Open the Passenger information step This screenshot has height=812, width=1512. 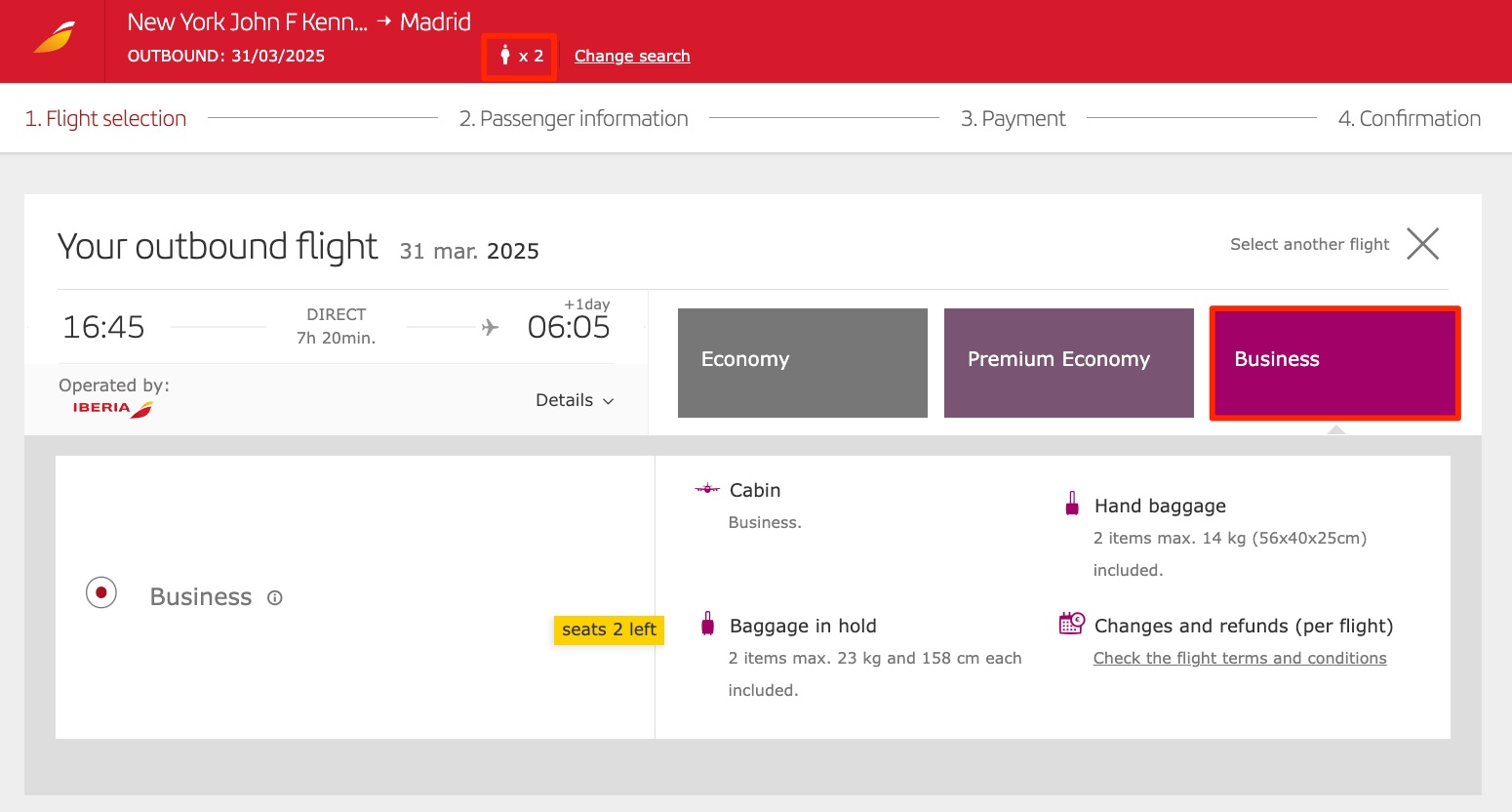[575, 117]
